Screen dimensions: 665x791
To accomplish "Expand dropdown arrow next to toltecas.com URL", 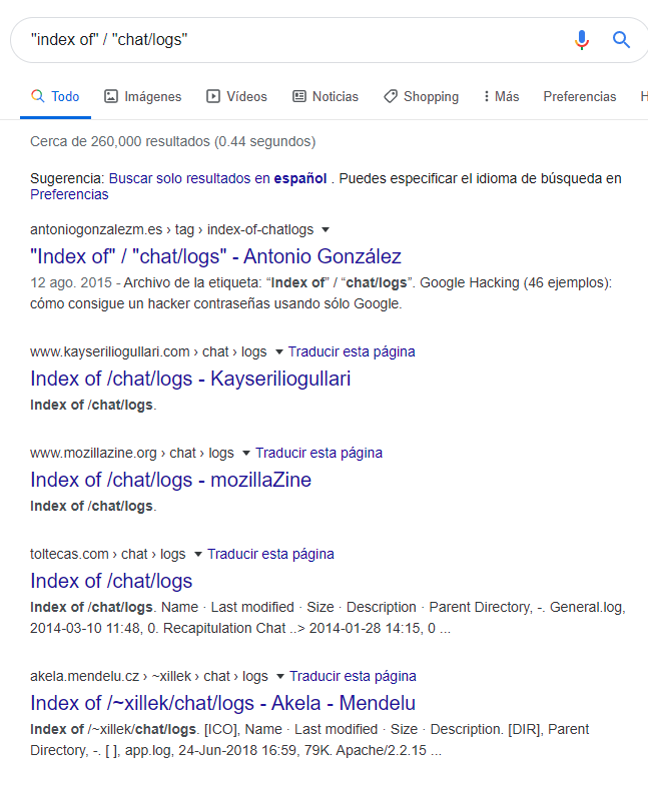I will point(198,554).
